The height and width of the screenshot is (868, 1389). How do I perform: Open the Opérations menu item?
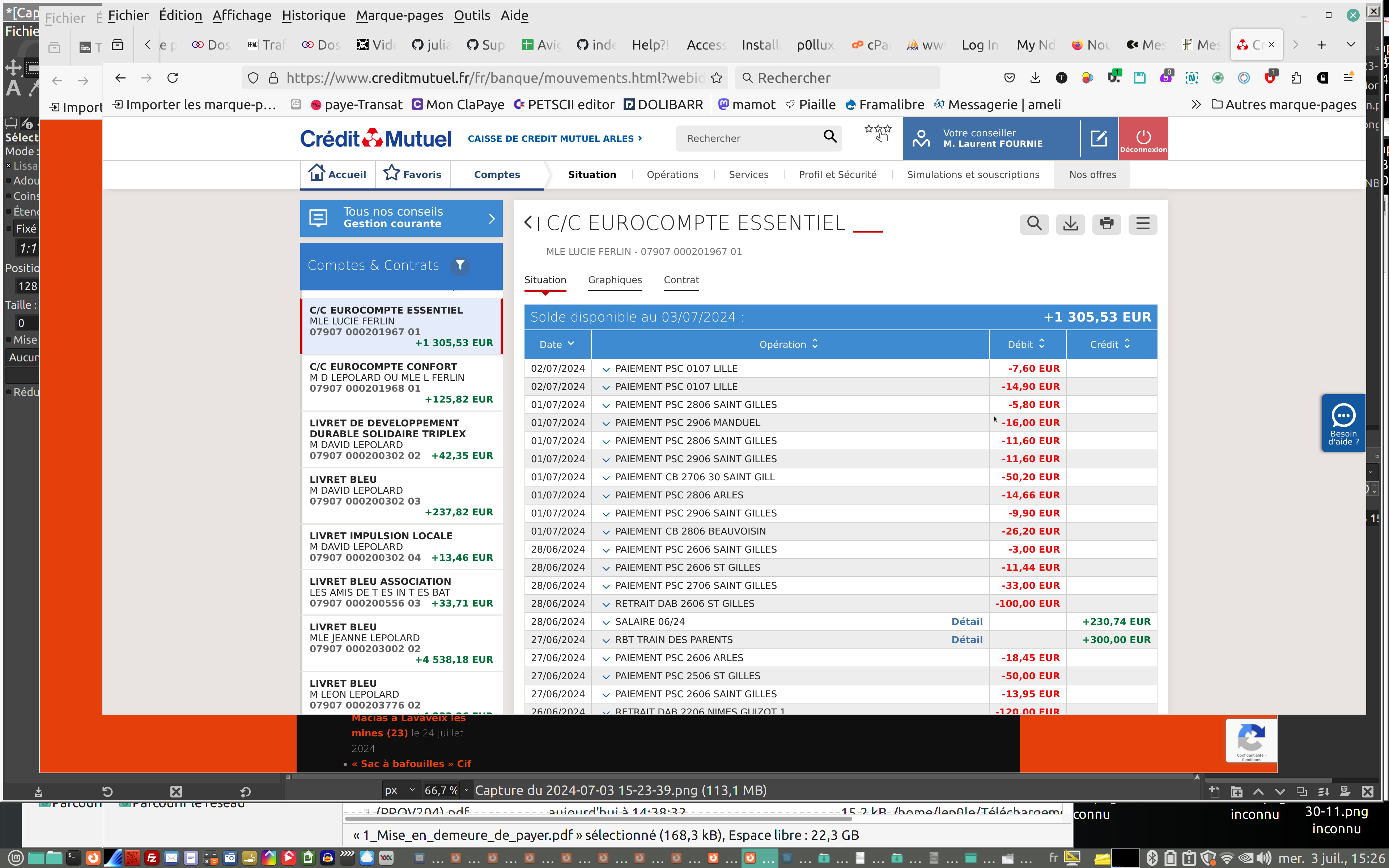pos(672,175)
